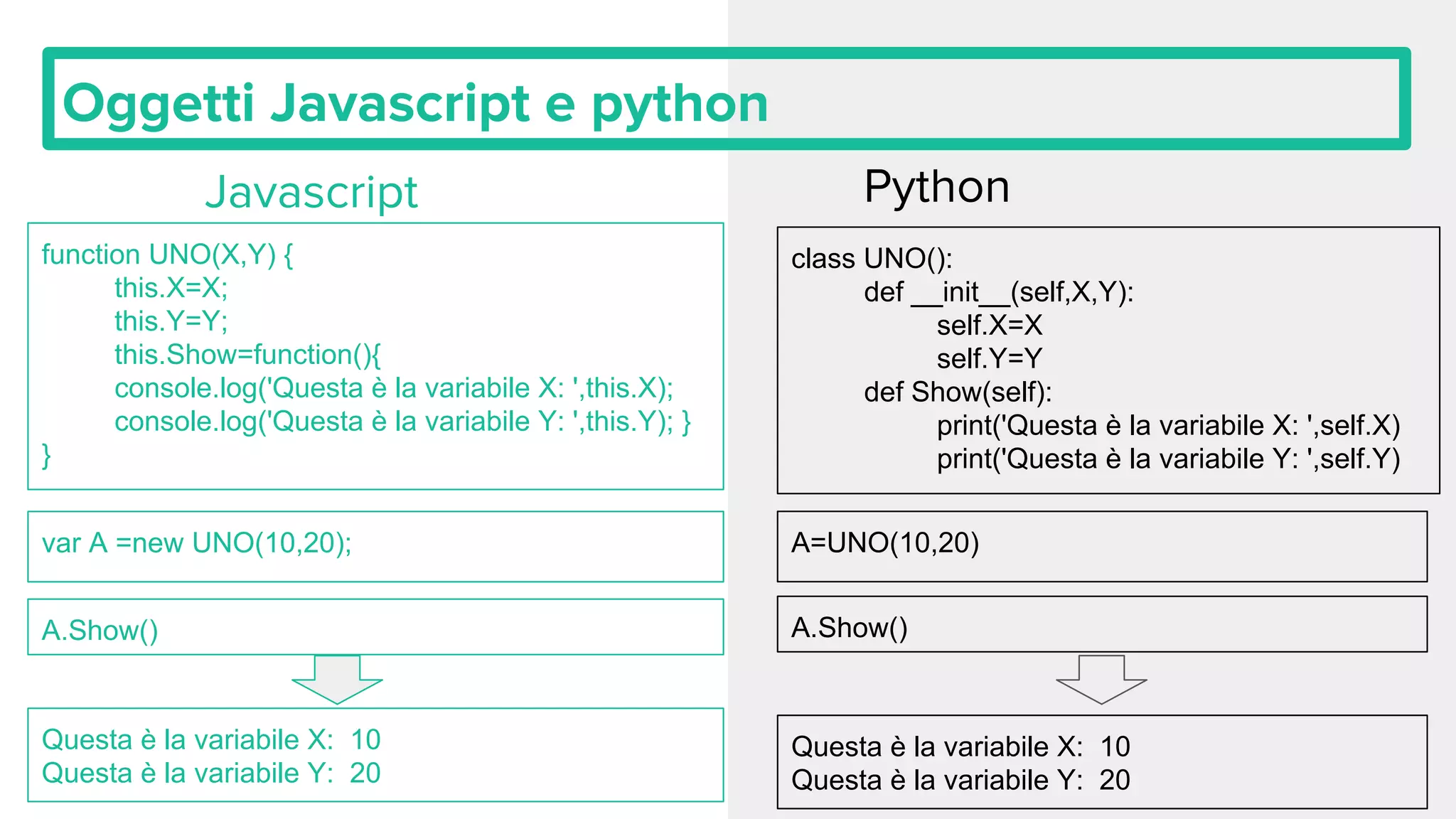The image size is (1456, 819).
Task: Click the console.log line for variabile X
Action: (394, 387)
